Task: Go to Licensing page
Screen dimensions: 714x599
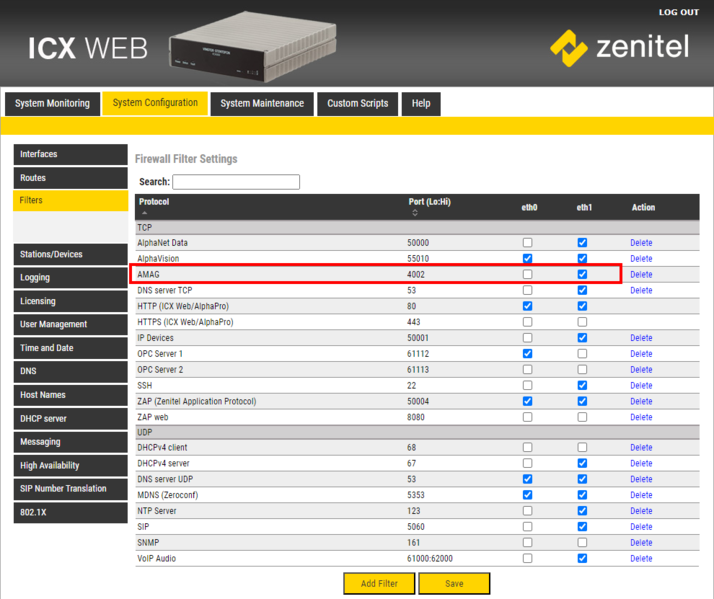Action: tap(71, 301)
